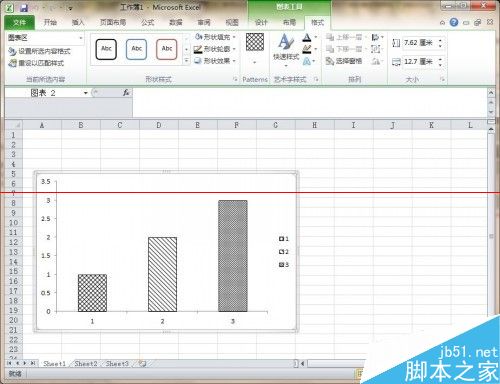This screenshot has width=500, height=384.
Task: Click 重设以匹配样式 (Reset to Match Style)
Action: pyautogui.click(x=36, y=63)
